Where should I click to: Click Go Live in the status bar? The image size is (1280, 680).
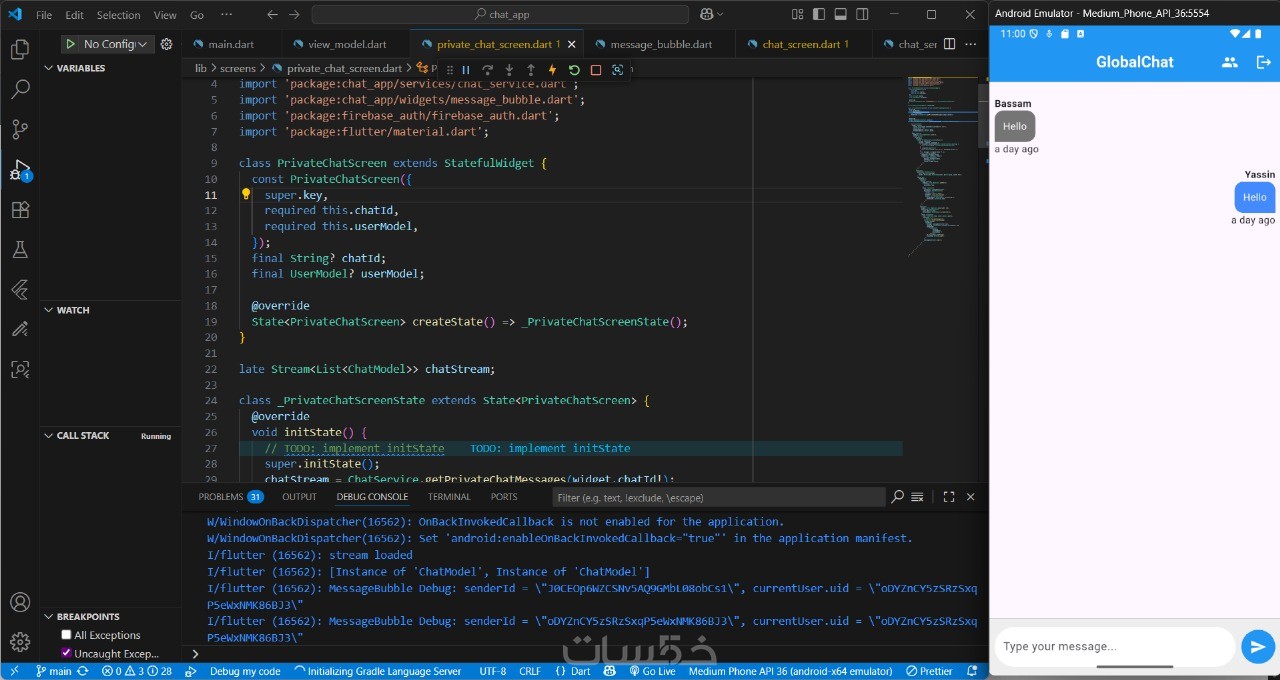pos(652,671)
